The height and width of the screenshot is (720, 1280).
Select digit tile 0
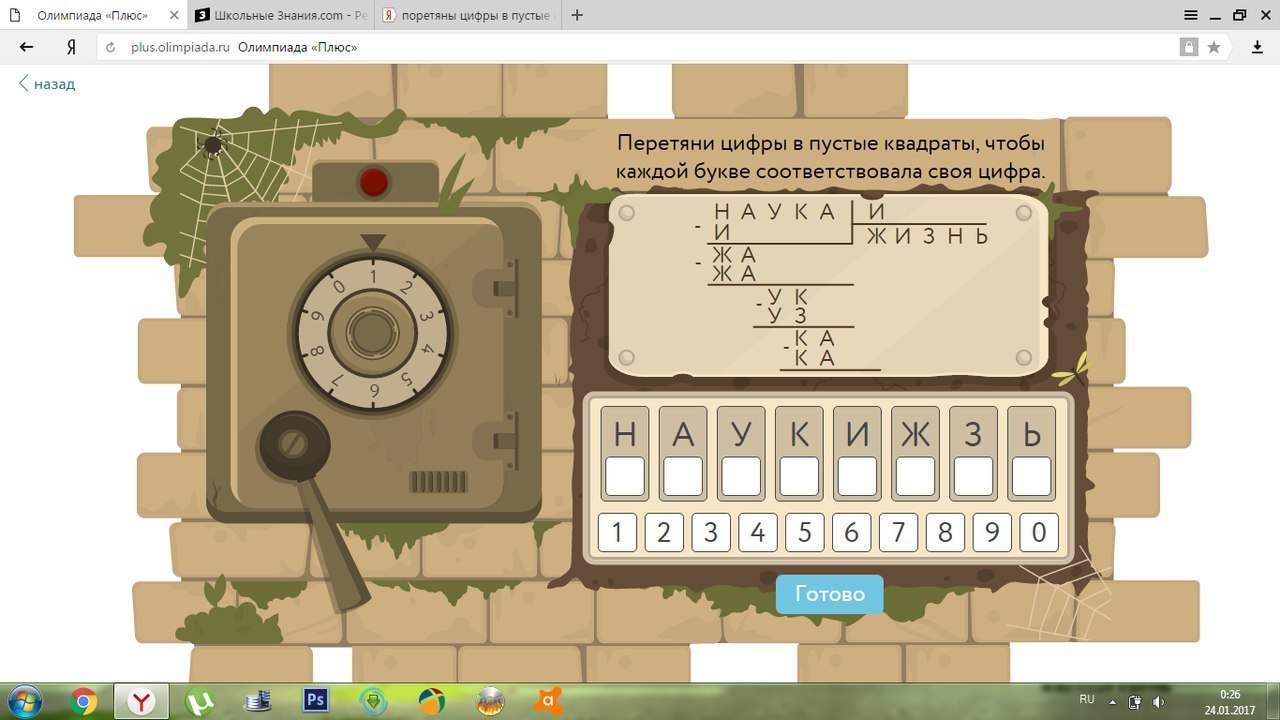[1039, 533]
